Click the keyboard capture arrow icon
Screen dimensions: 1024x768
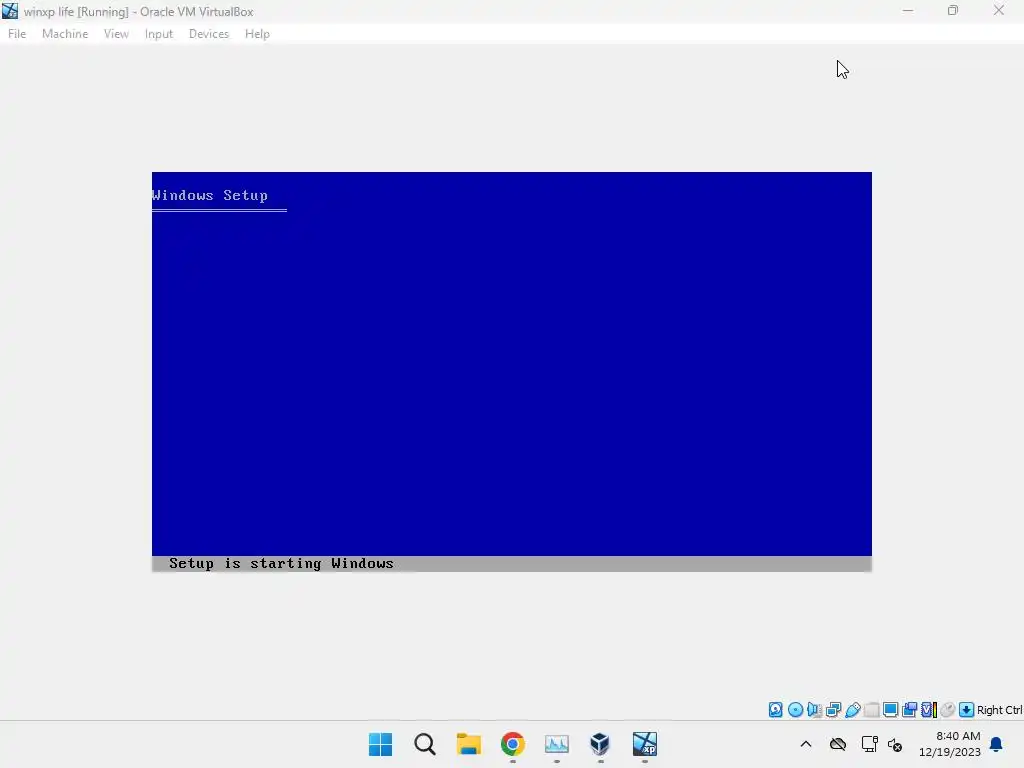point(967,710)
